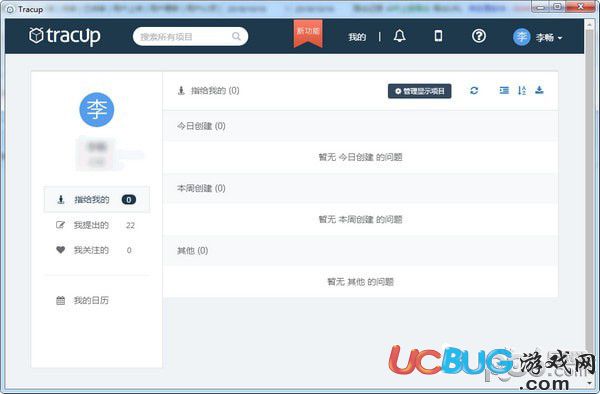The height and width of the screenshot is (394, 600).
Task: Click the Tracup logo in the header
Action: point(65,36)
